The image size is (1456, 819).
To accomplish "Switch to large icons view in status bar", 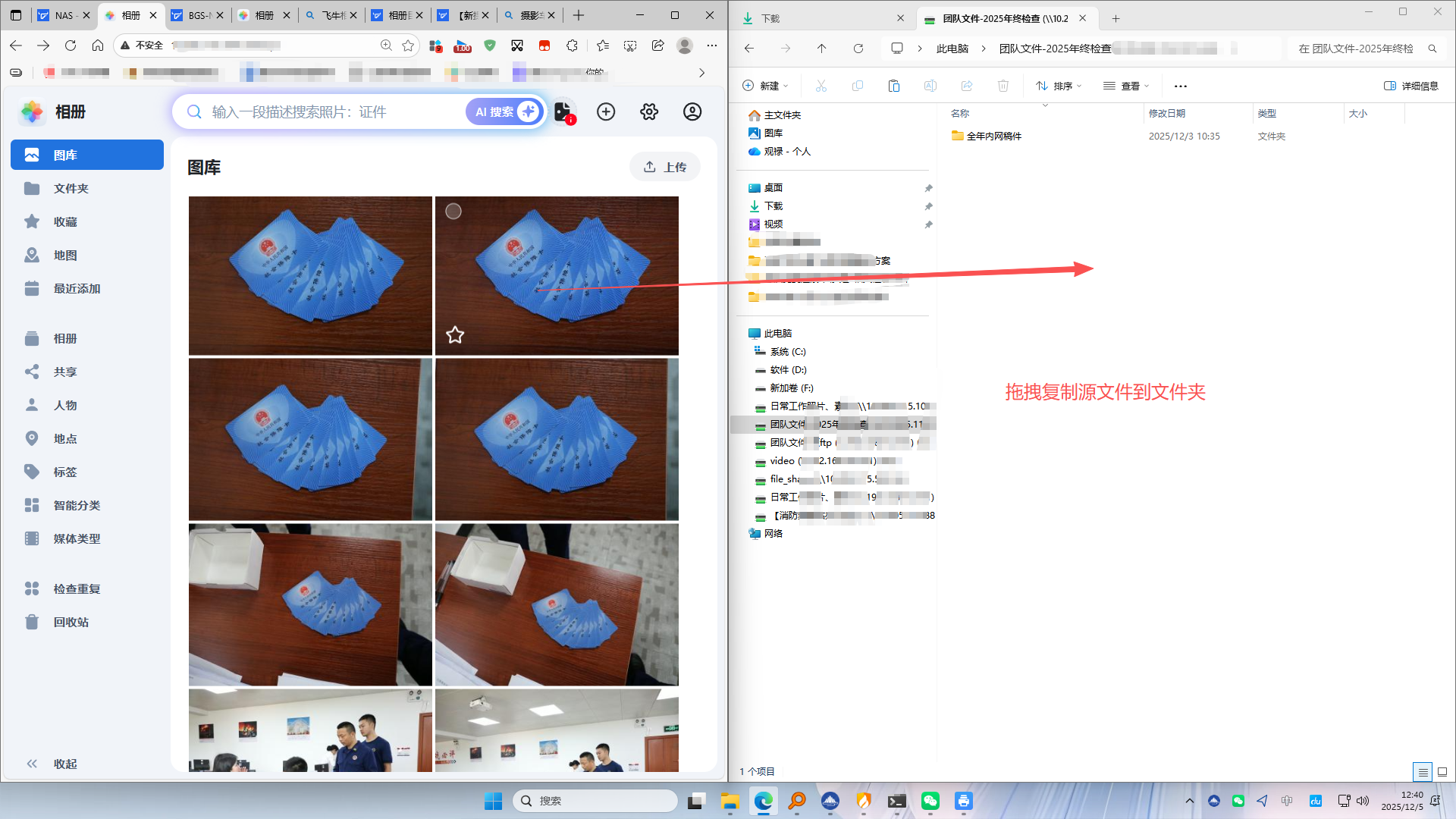I will pyautogui.click(x=1442, y=772).
